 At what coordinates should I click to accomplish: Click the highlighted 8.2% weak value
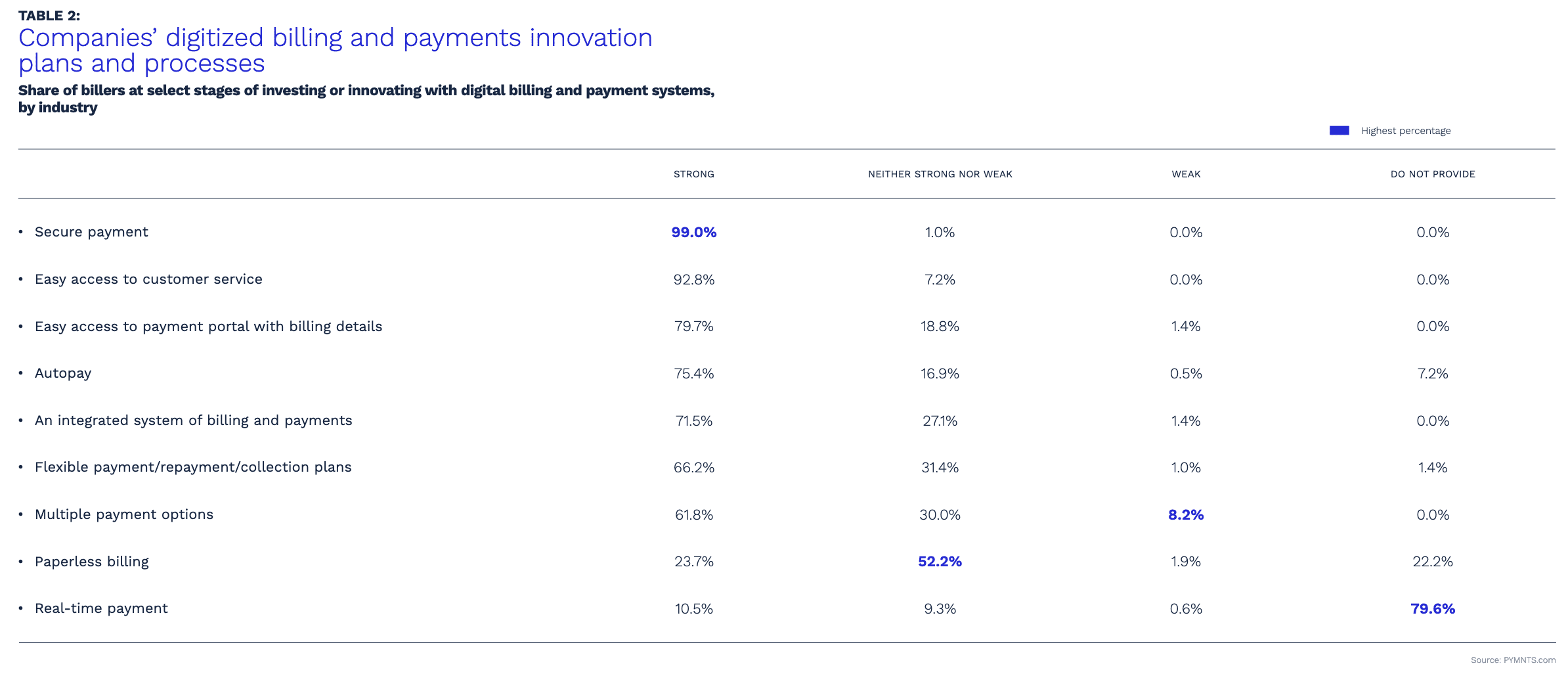click(x=1186, y=515)
